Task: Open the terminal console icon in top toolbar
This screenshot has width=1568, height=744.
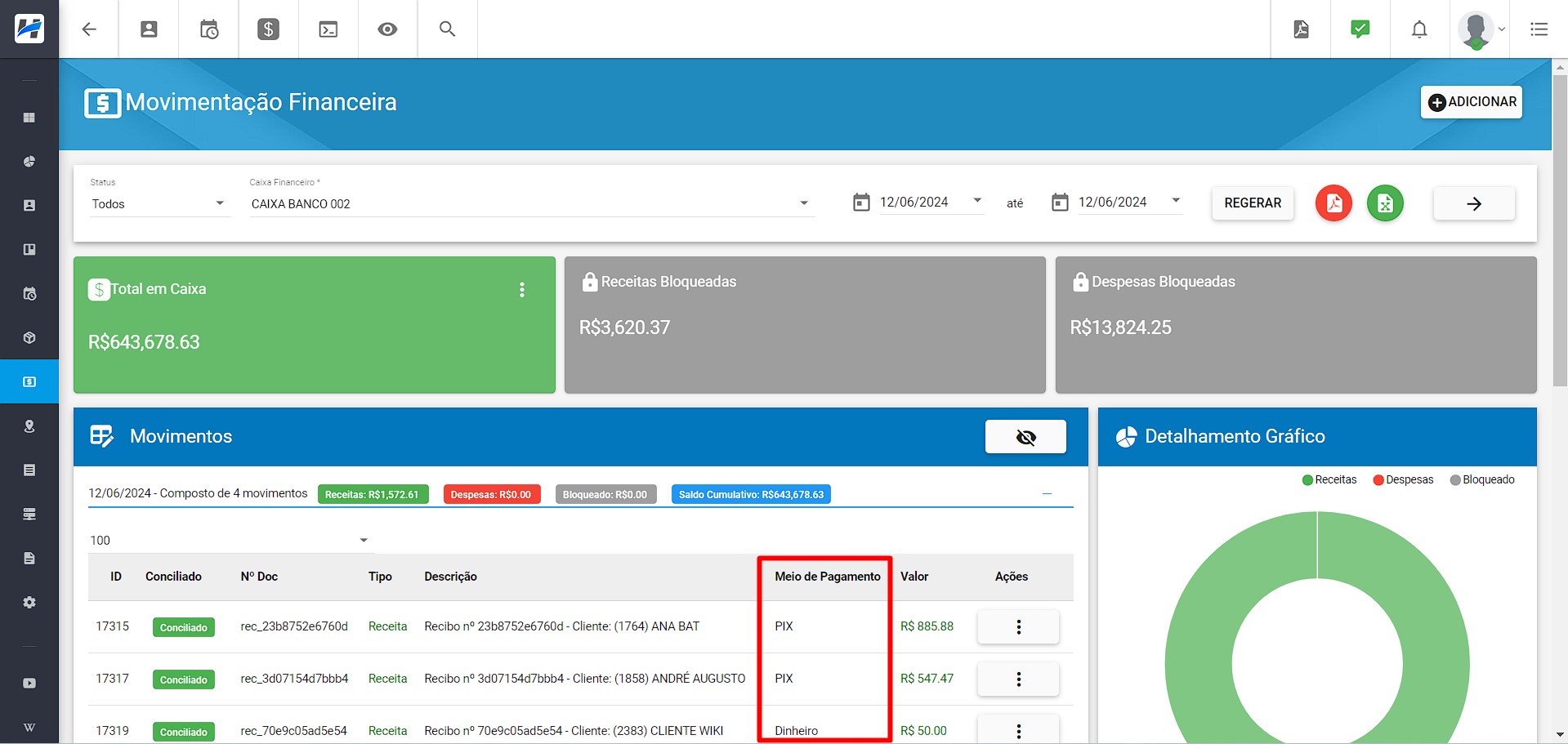Action: [x=328, y=29]
